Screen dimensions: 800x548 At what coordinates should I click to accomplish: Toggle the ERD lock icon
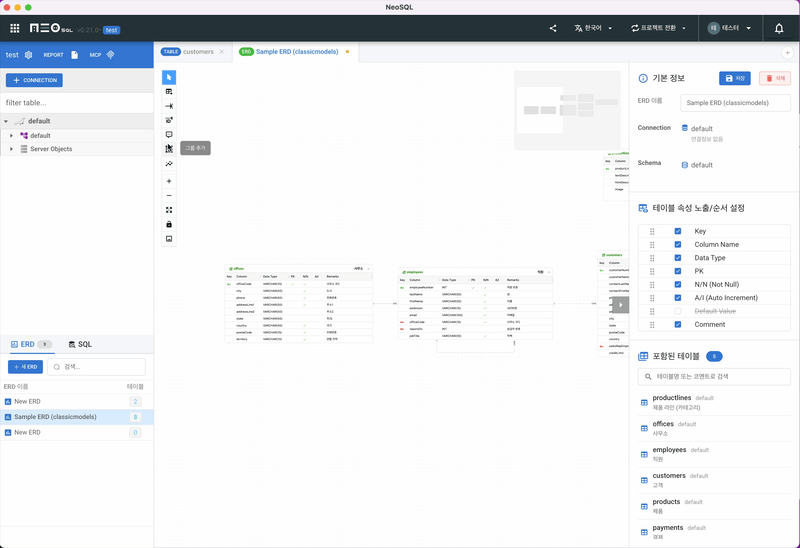[x=169, y=224]
